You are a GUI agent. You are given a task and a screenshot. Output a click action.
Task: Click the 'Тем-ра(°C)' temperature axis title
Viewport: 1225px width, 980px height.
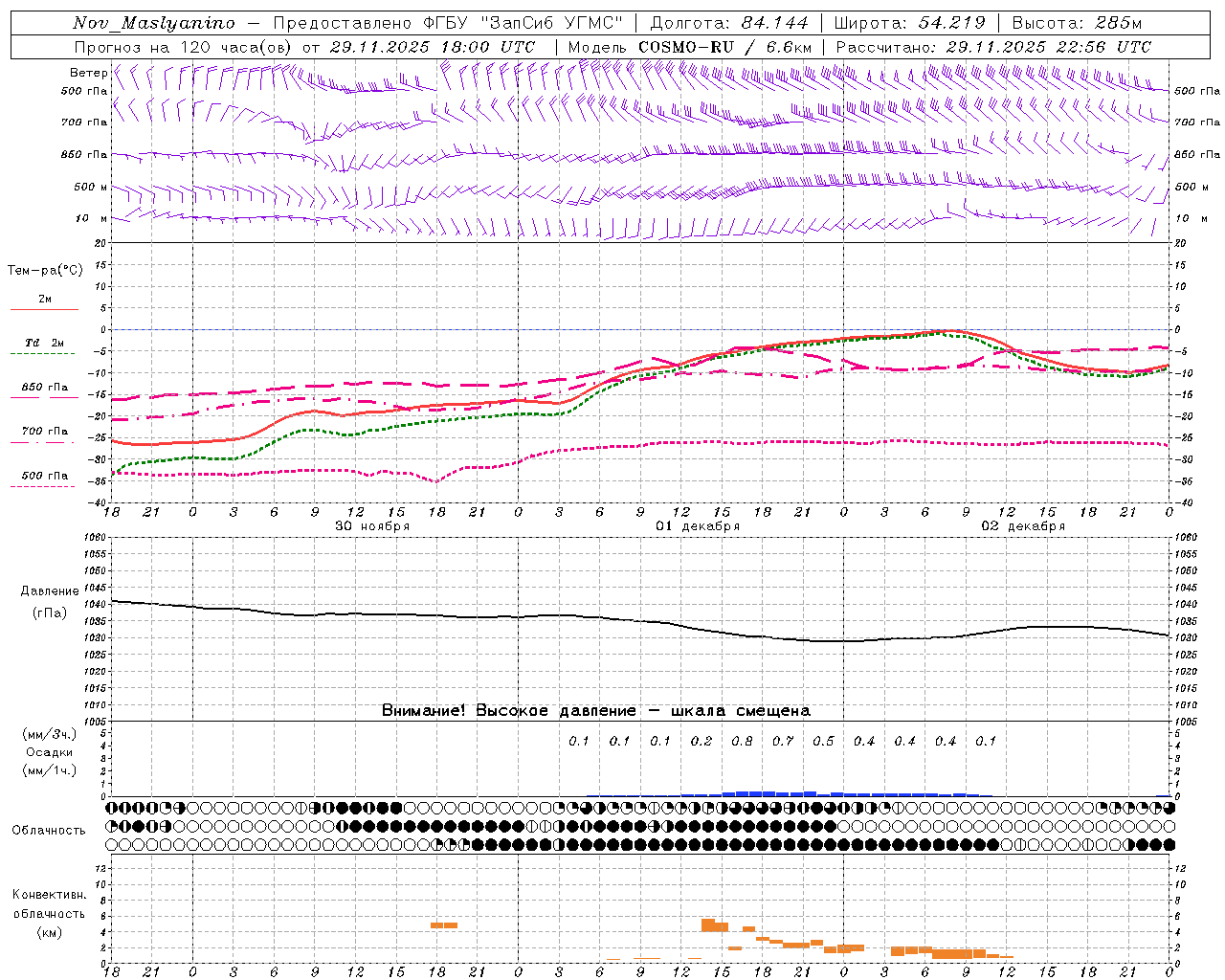[x=45, y=270]
